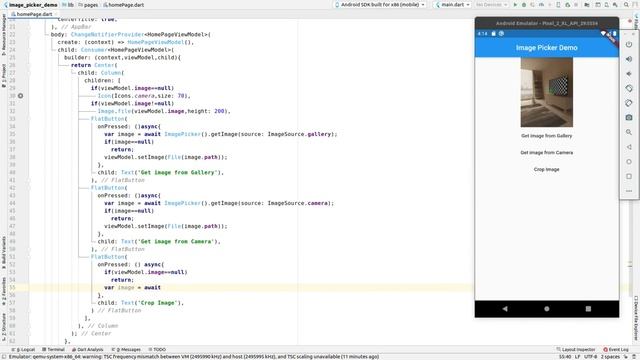Click image_picker_demo project breadcrumb

pos(31,5)
